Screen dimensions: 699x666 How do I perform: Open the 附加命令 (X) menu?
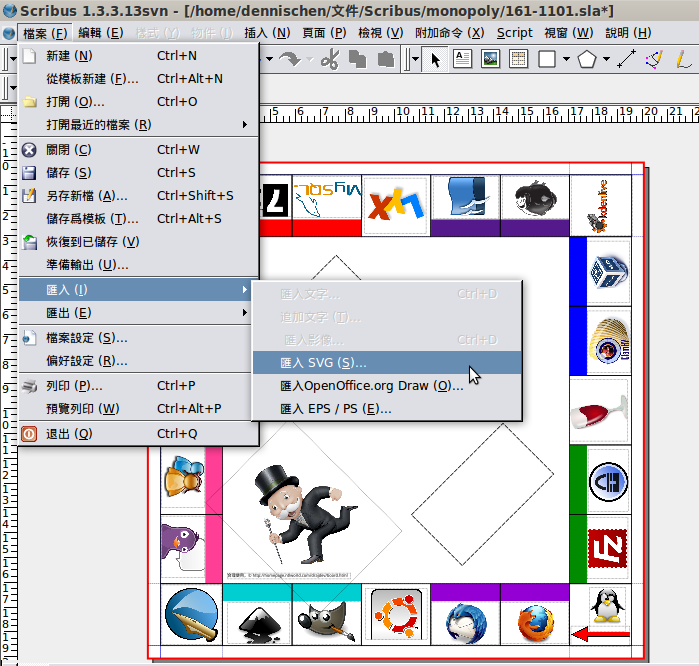point(450,33)
